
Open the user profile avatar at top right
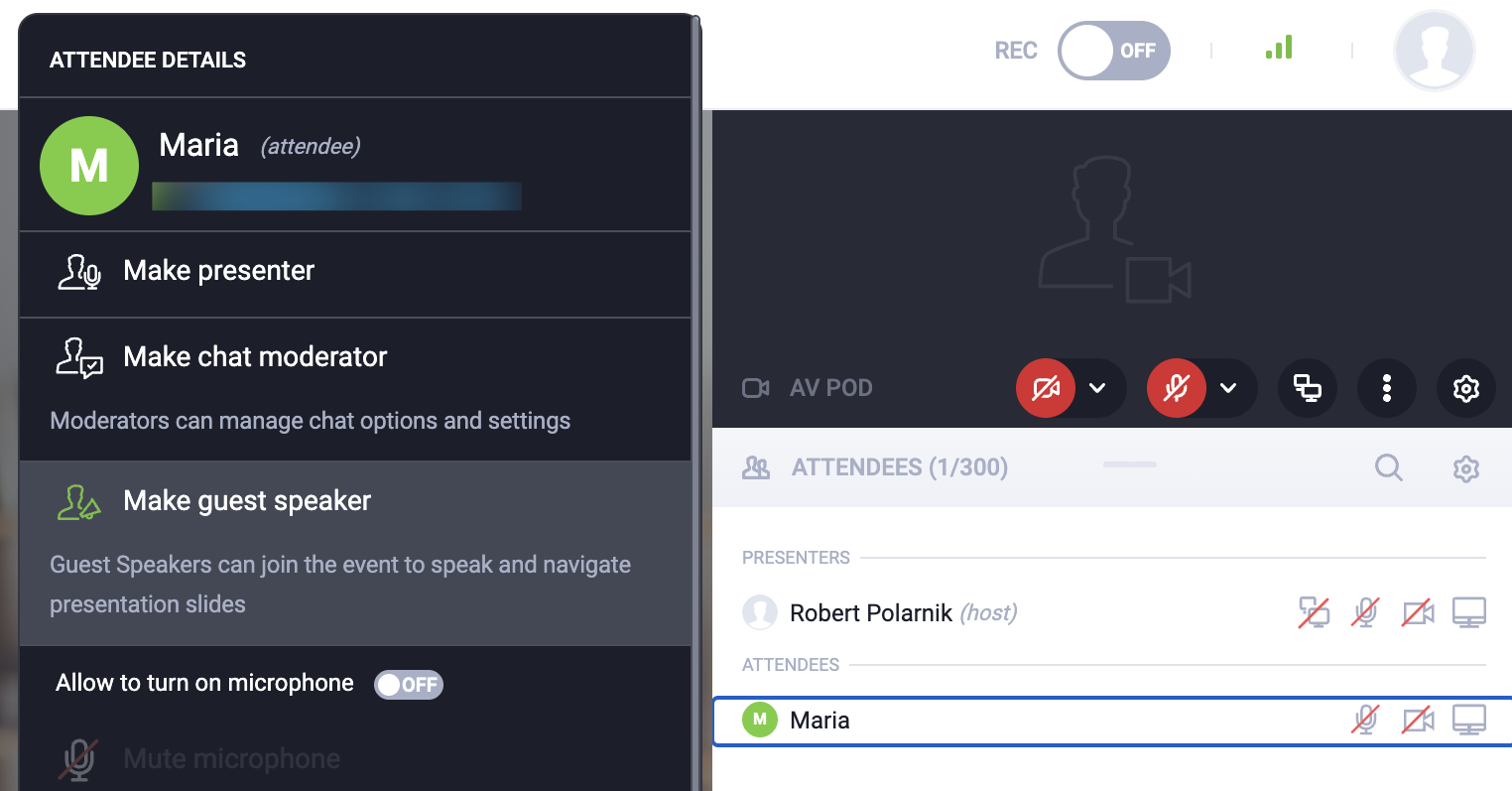pos(1434,51)
